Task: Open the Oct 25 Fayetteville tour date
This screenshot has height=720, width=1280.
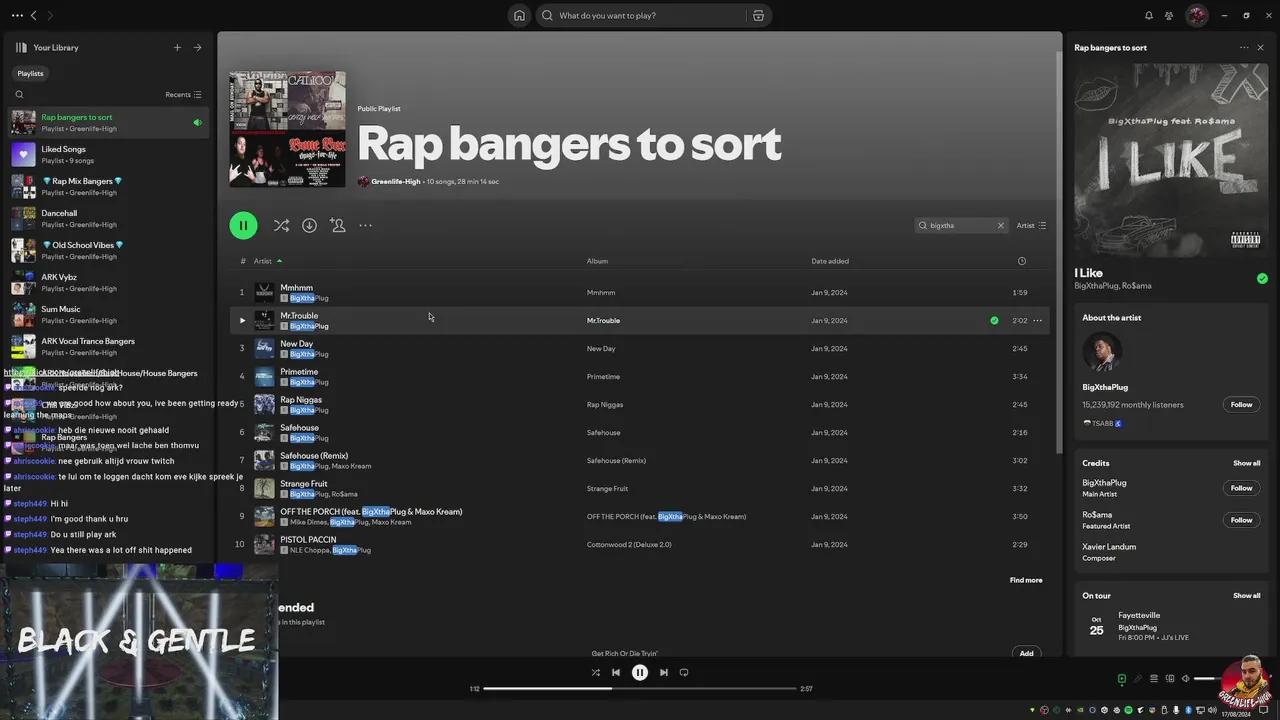Action: pyautogui.click(x=1171, y=626)
